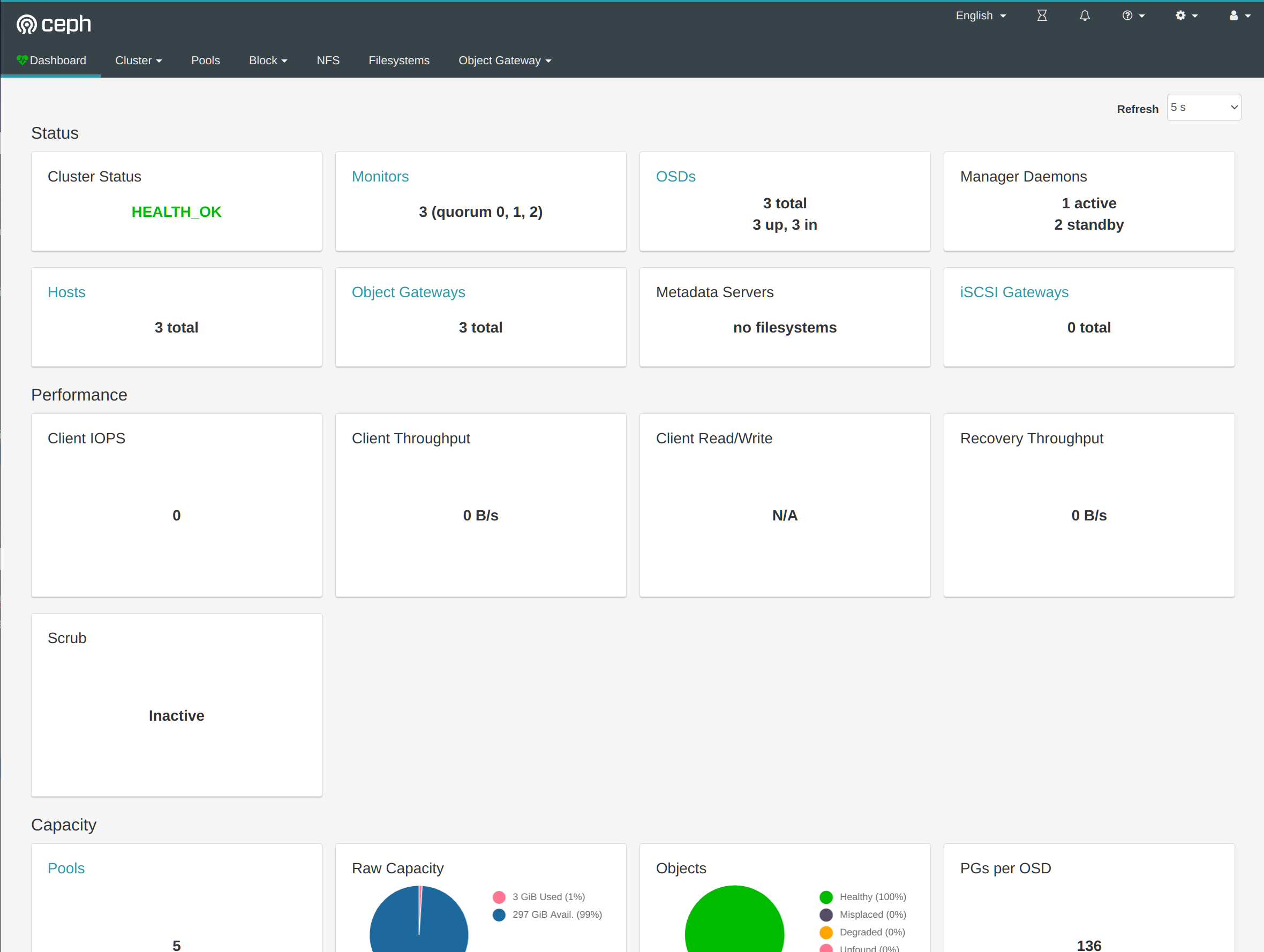Toggle the 297 GiB Avail. legend item

point(556,915)
